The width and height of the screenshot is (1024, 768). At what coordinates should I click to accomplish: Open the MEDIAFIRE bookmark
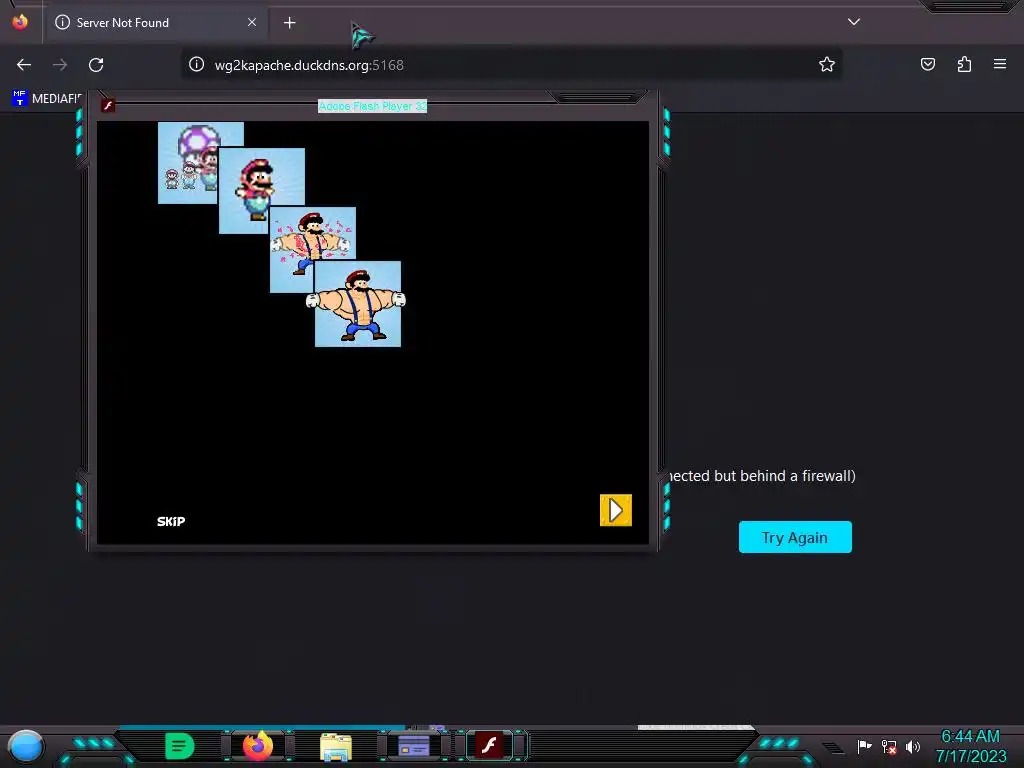[x=47, y=99]
